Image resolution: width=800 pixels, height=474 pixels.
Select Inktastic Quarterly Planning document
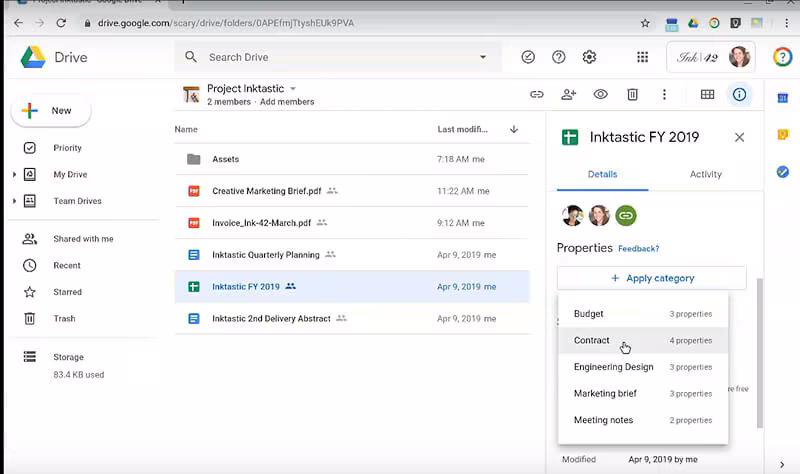coord(352,255)
